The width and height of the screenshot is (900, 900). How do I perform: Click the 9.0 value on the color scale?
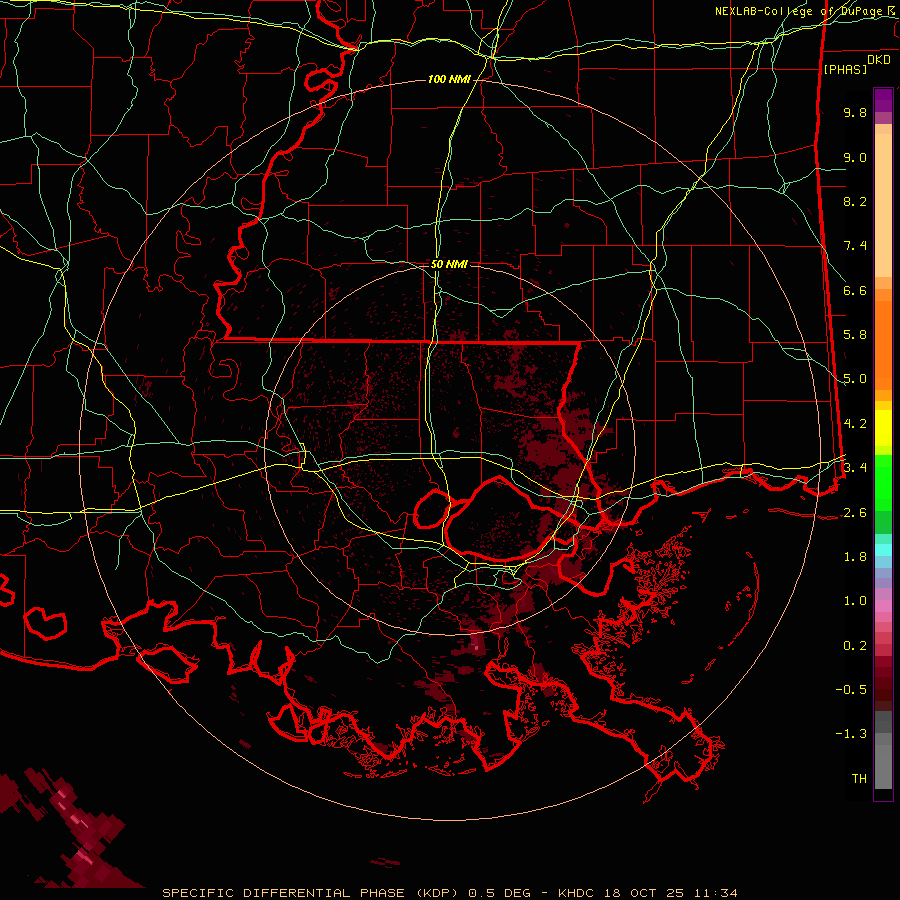[x=855, y=157]
